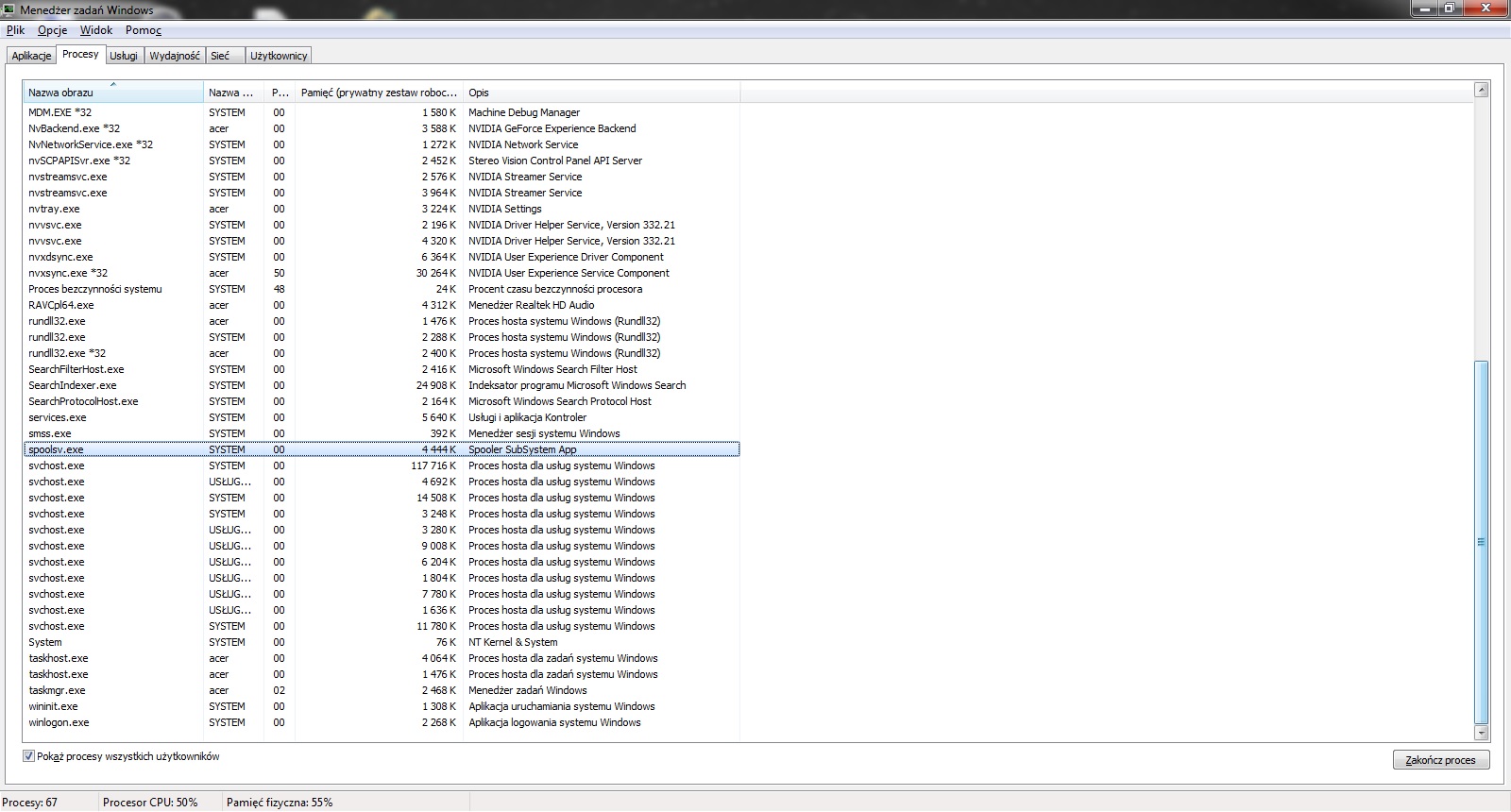This screenshot has height=812, width=1511.
Task: Sort by Opis column header
Action: click(x=601, y=93)
